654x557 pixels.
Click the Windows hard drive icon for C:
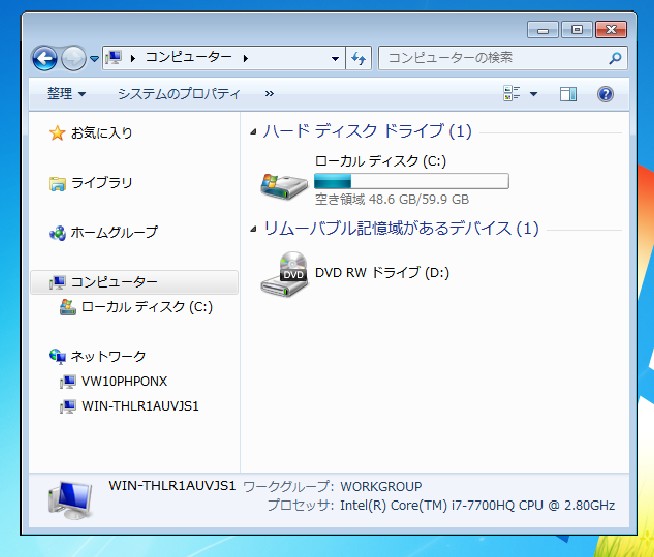coord(284,186)
